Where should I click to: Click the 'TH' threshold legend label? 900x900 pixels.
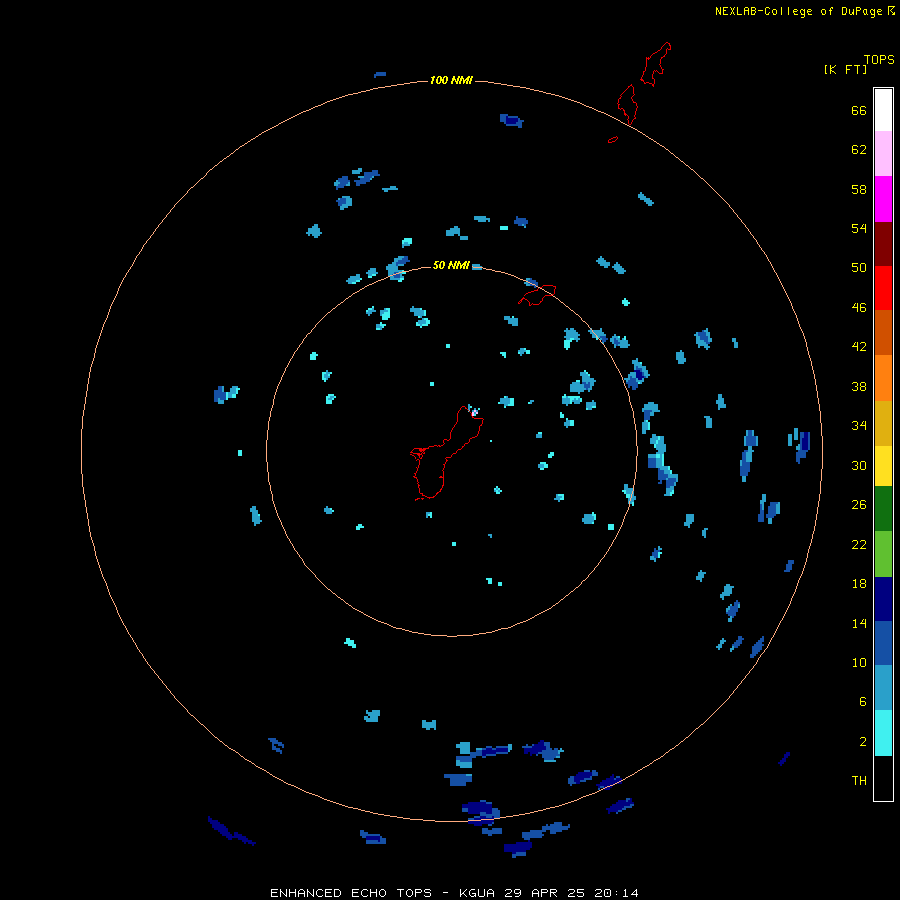point(859,781)
